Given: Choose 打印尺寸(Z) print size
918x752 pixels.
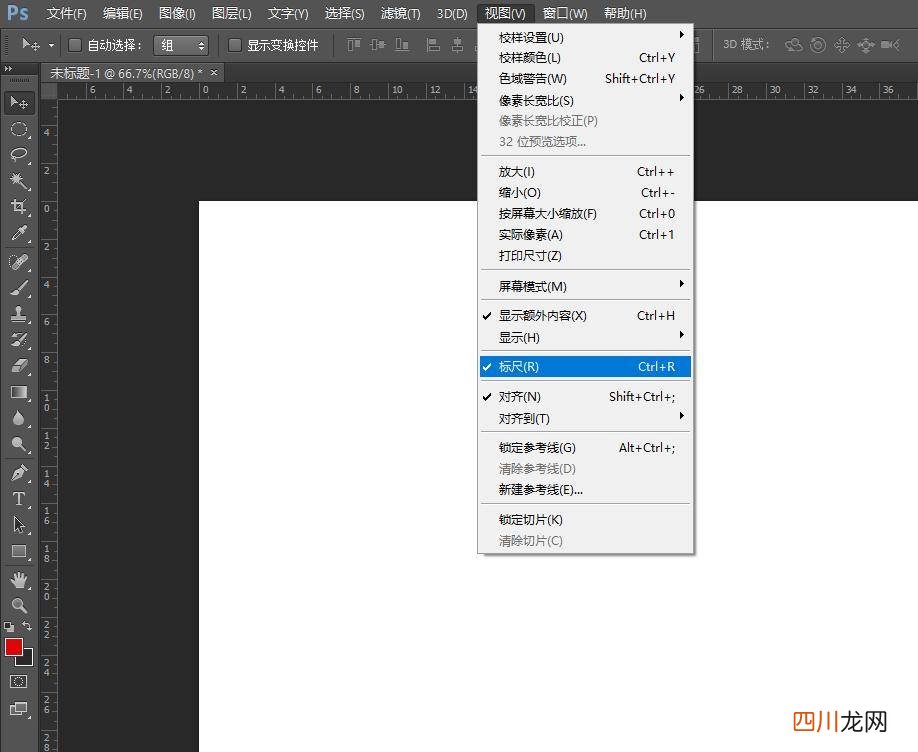Looking at the screenshot, I should pos(585,255).
